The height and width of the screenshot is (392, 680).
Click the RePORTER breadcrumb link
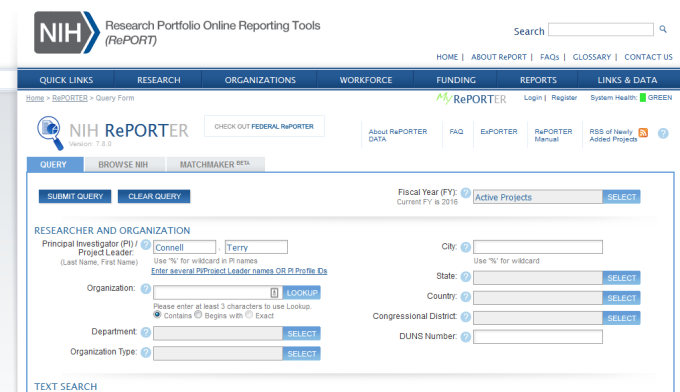click(x=70, y=98)
